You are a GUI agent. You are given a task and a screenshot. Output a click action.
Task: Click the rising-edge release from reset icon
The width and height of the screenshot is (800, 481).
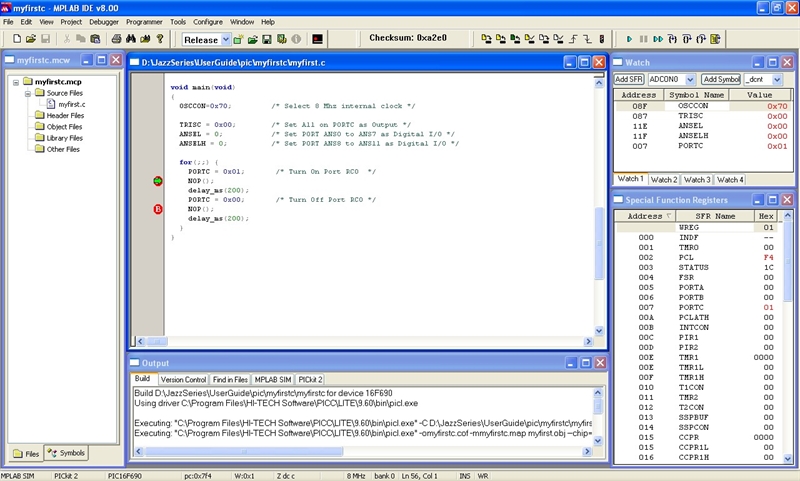tap(573, 39)
